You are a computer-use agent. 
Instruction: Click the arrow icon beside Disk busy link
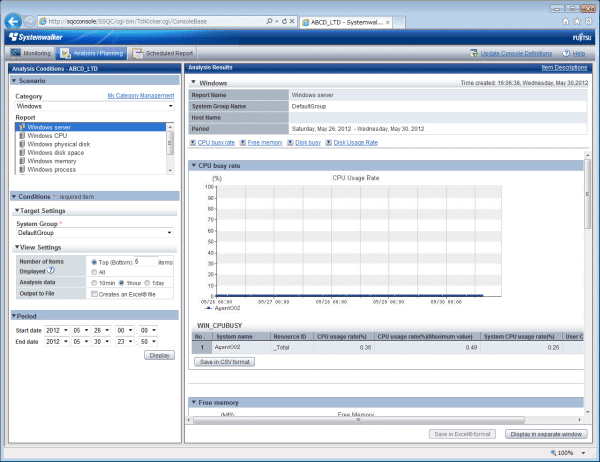point(290,142)
